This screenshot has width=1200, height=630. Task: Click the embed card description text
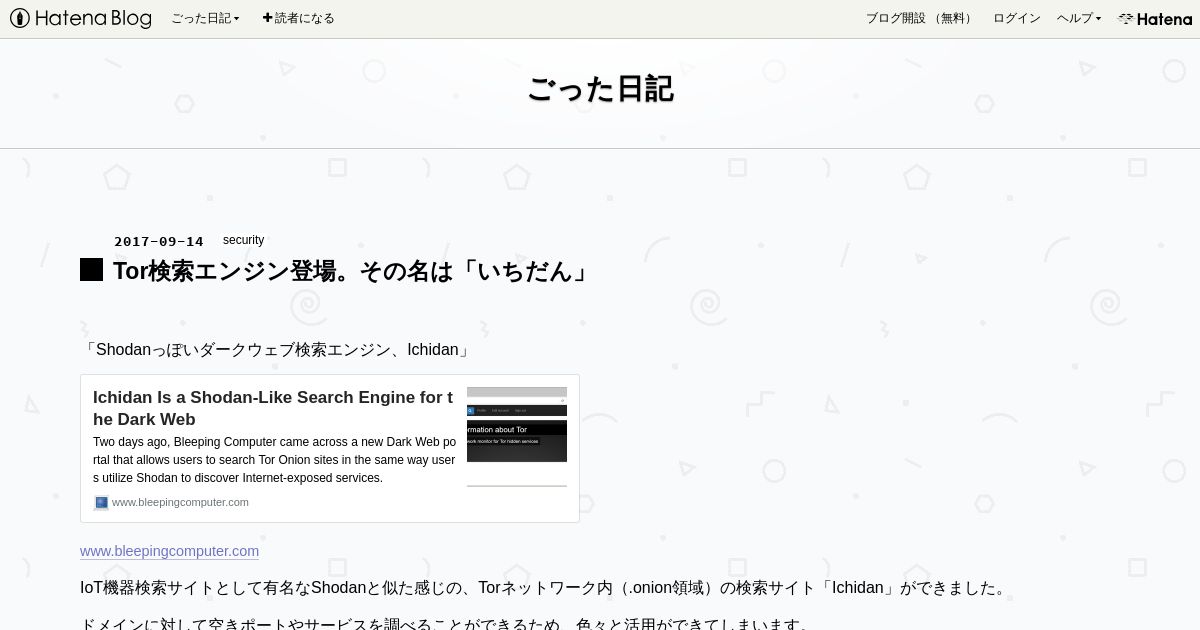tap(274, 460)
